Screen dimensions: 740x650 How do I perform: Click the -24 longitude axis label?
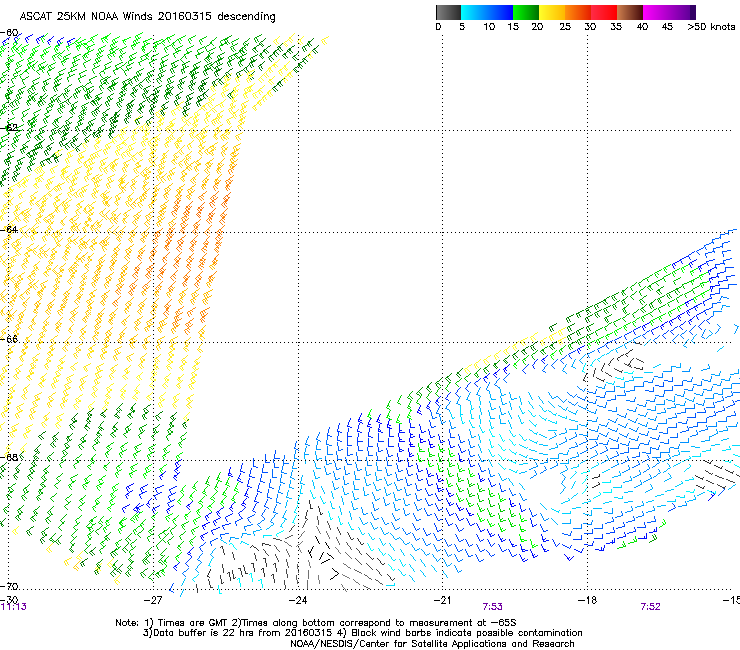pos(298,600)
